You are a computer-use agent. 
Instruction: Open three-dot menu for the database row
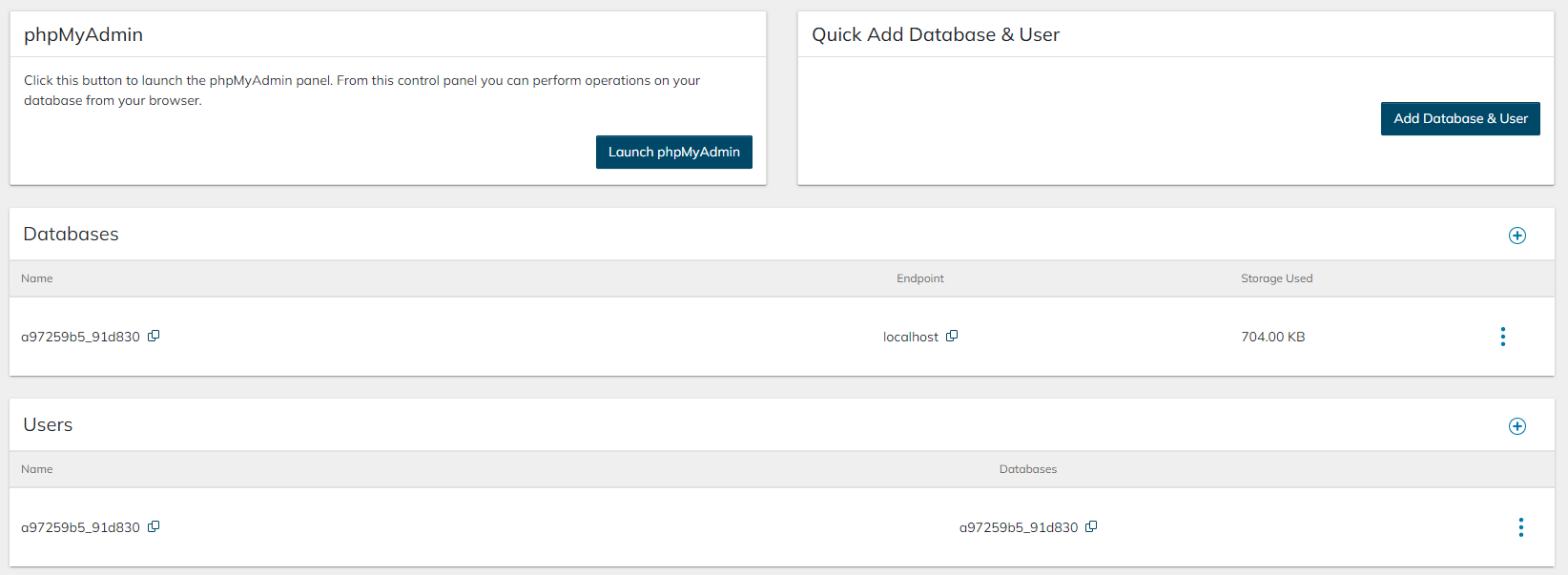[1502, 337]
